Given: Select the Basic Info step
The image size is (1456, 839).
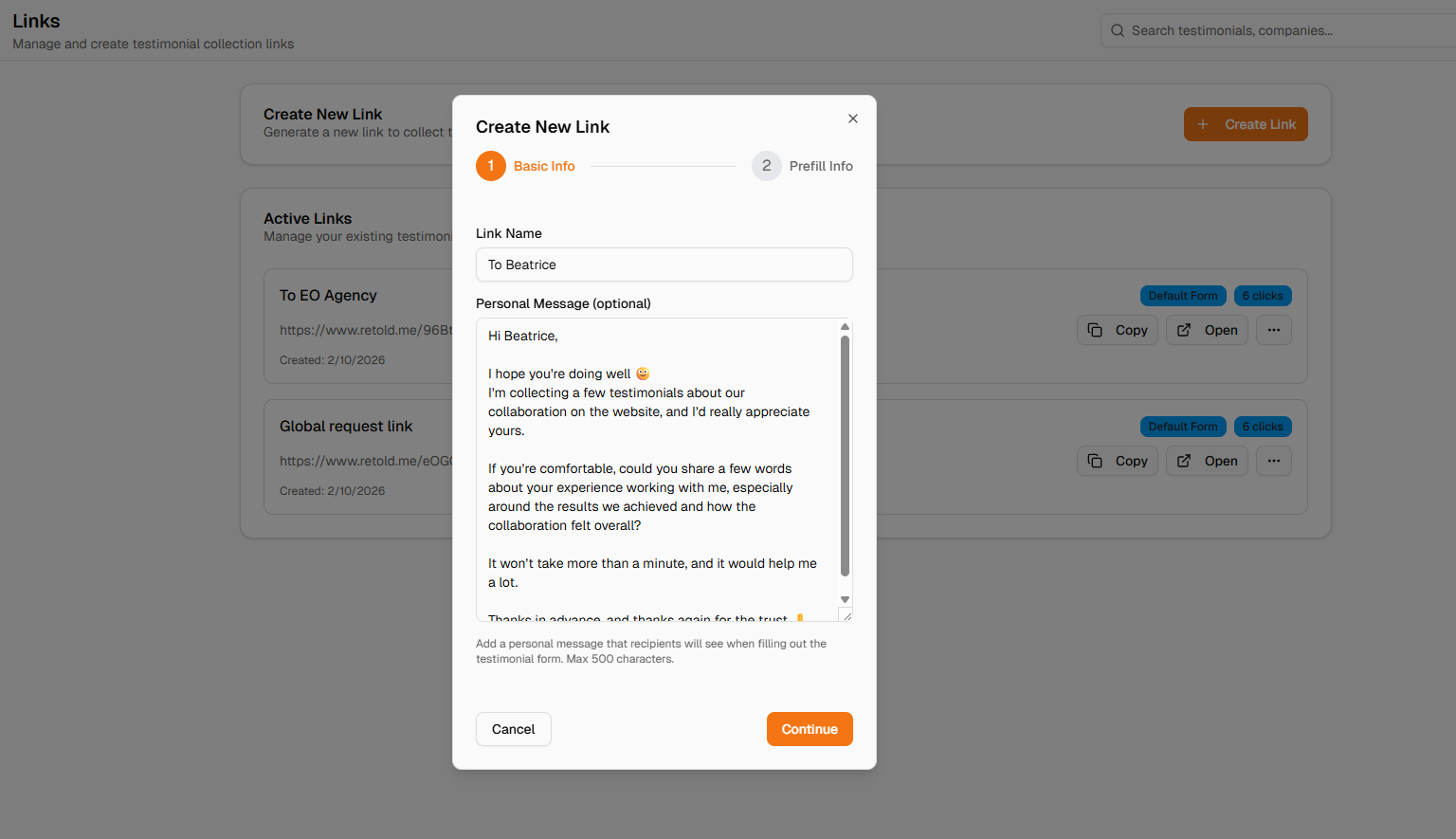Looking at the screenshot, I should [x=525, y=165].
